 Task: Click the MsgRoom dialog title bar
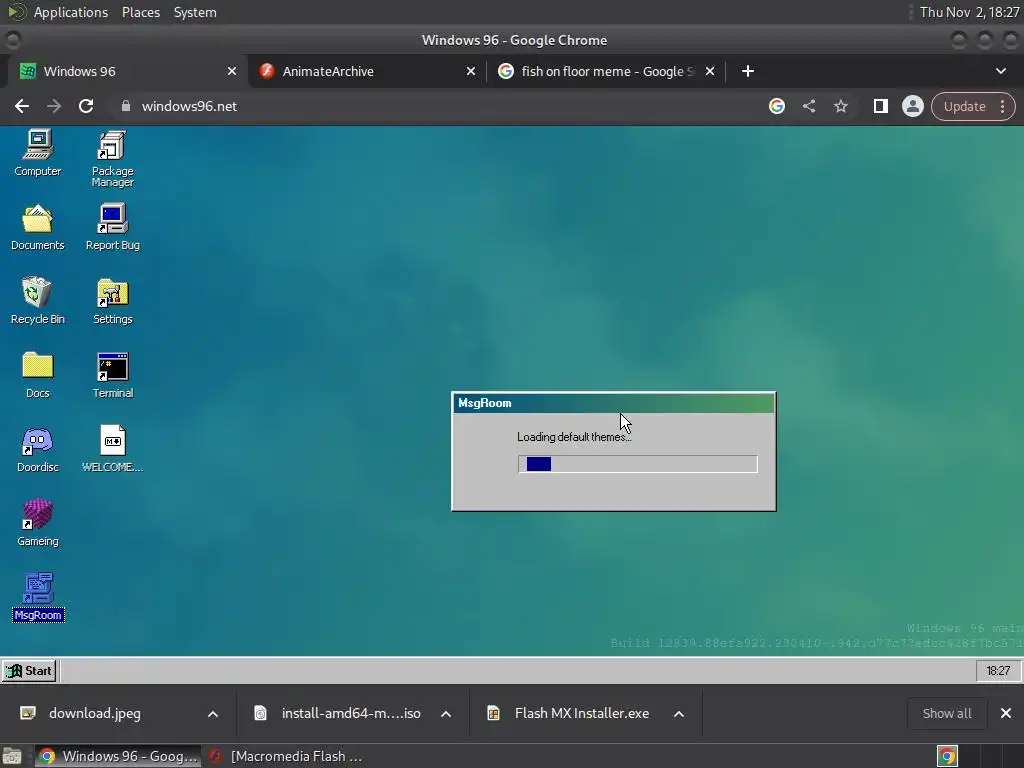click(614, 403)
